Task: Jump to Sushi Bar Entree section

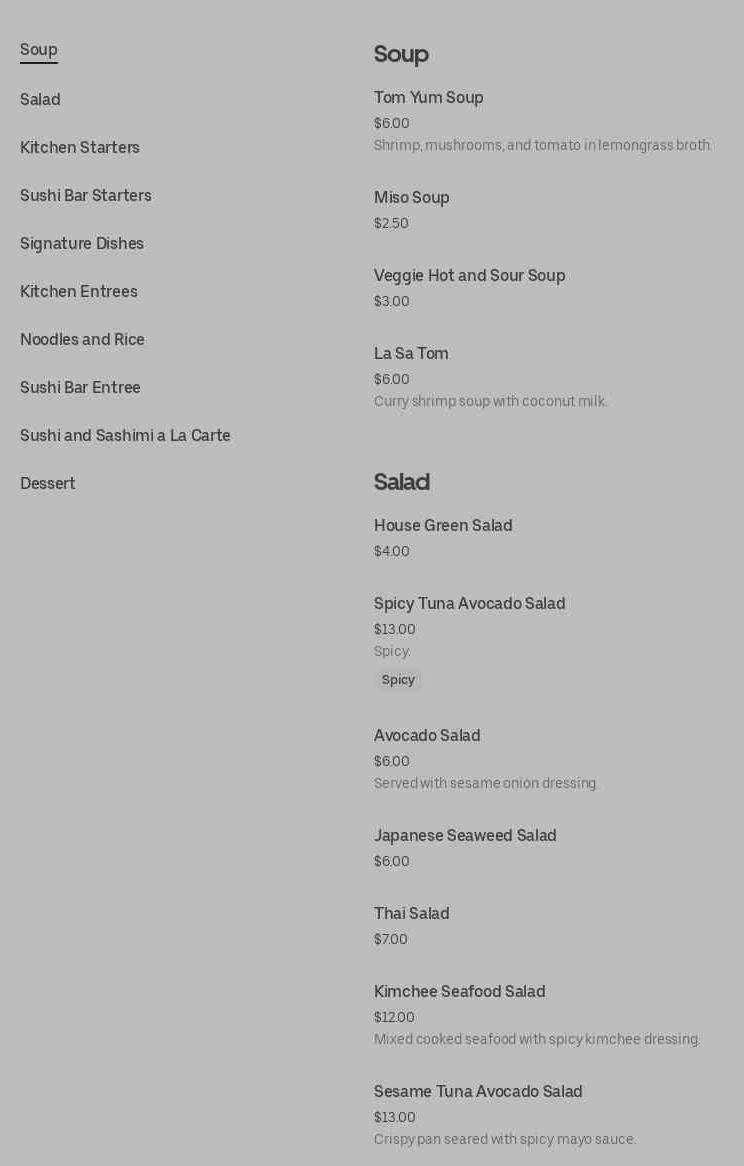Action: tap(80, 388)
